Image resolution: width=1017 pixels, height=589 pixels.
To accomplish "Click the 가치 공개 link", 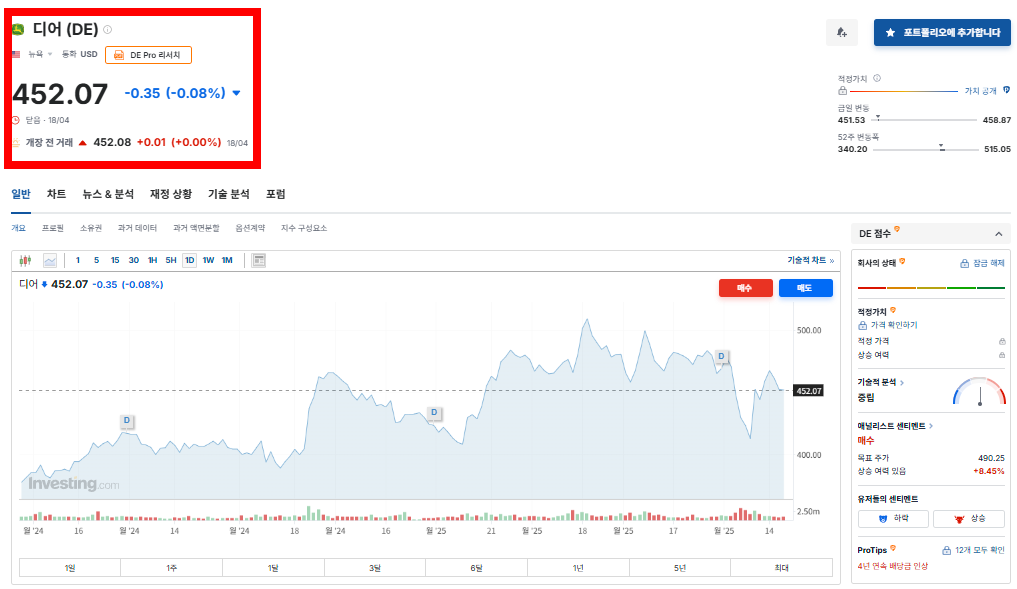I will (980, 91).
